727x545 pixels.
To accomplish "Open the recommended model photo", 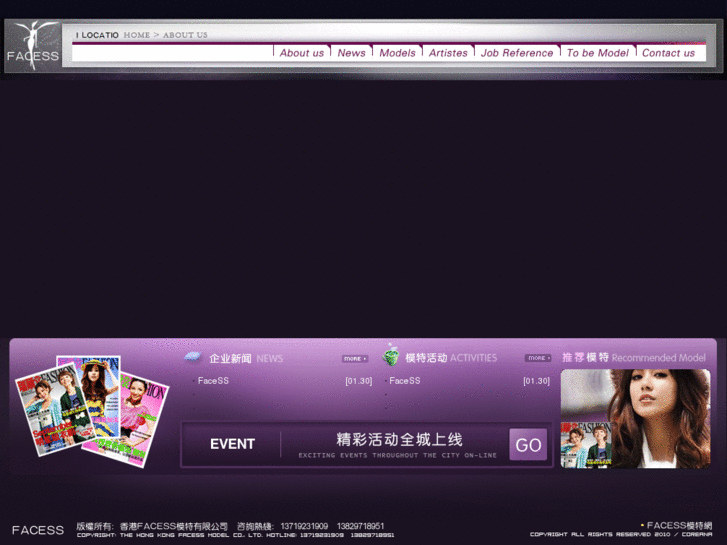I will pos(635,418).
